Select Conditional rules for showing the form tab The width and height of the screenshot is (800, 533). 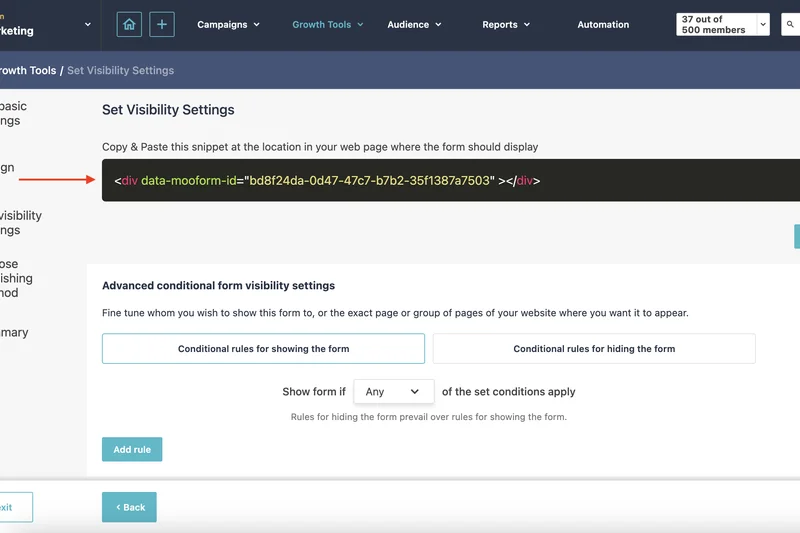coord(263,349)
